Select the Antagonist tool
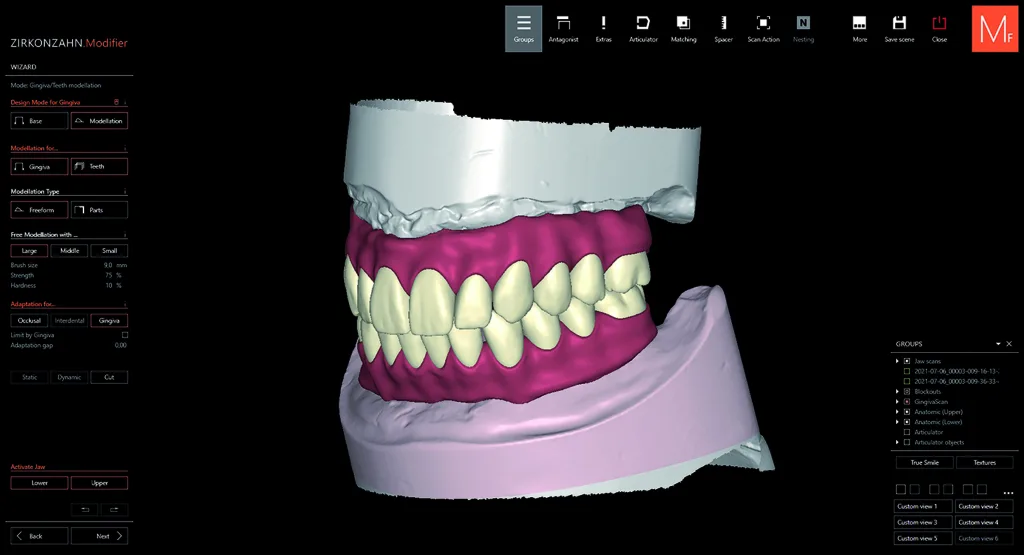The image size is (1024, 555). [x=563, y=29]
